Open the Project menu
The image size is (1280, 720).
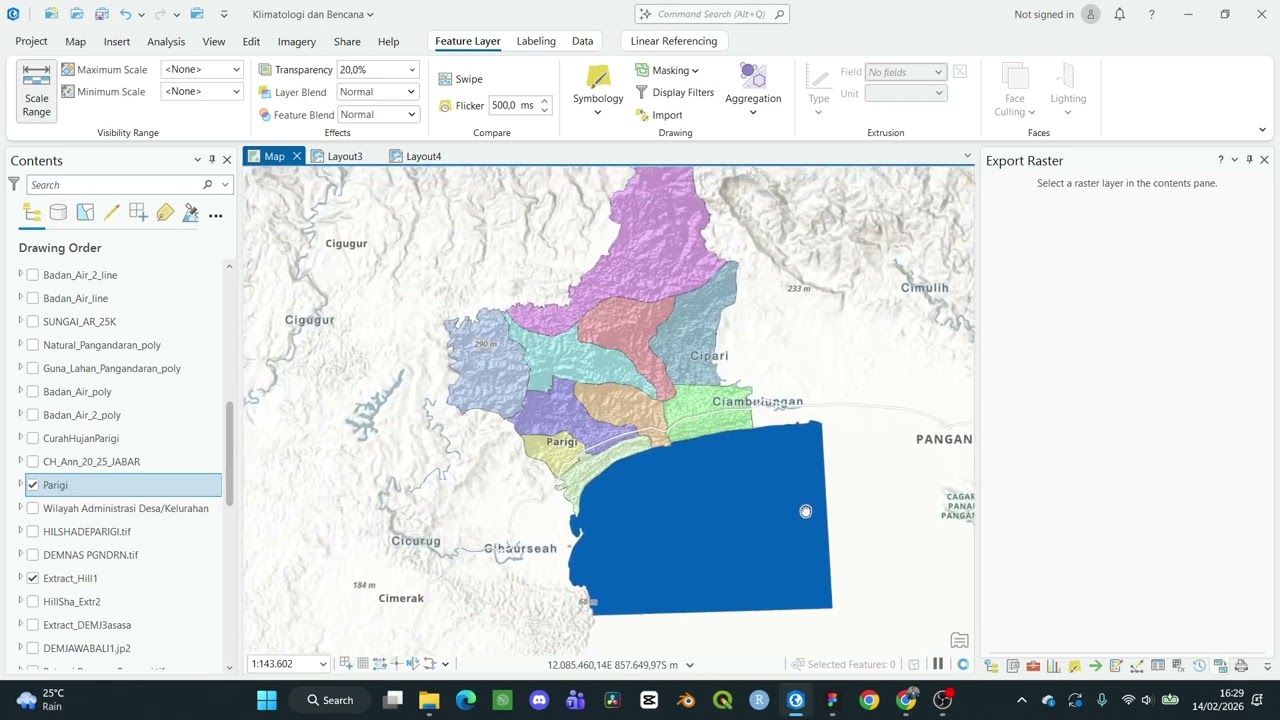pyautogui.click(x=31, y=41)
